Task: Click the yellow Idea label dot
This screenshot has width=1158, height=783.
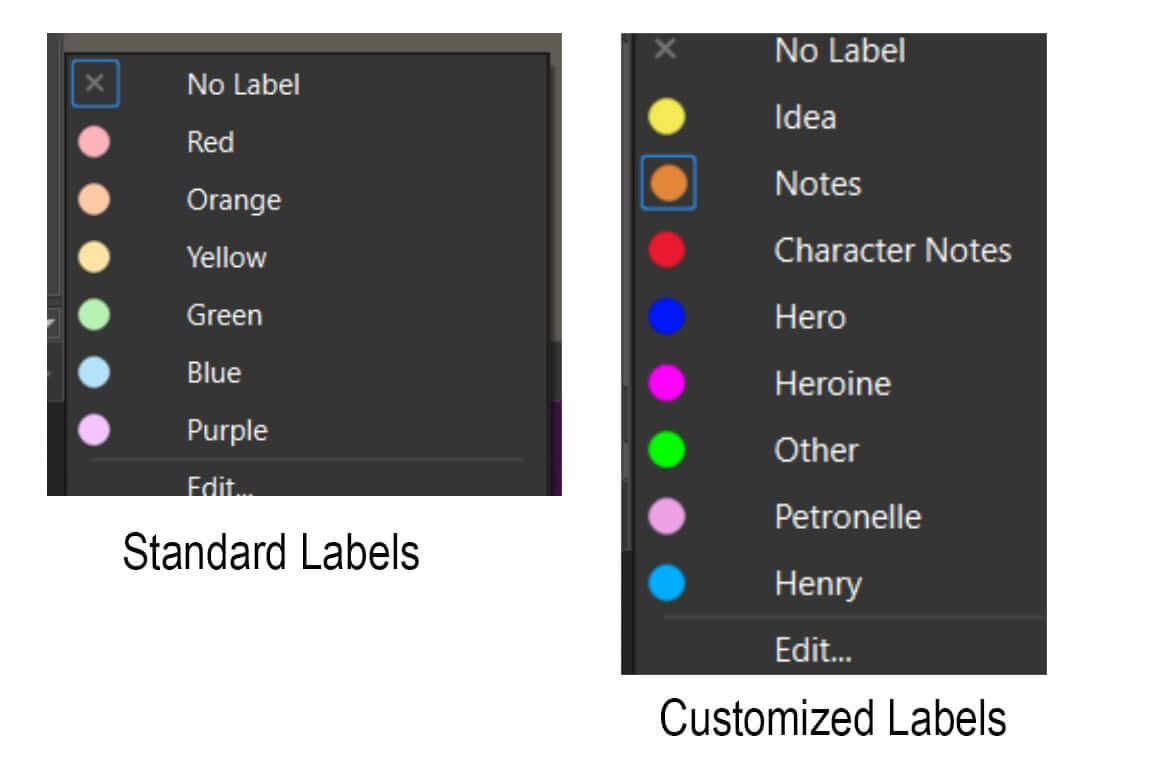Action: click(667, 117)
